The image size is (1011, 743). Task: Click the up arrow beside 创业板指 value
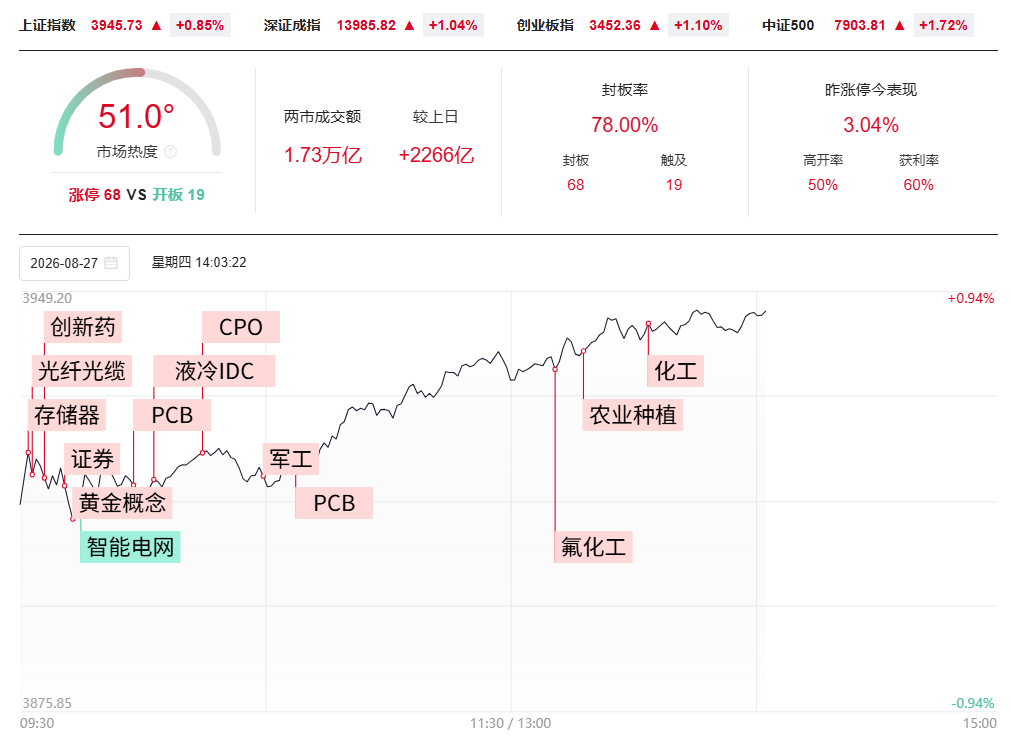654,25
